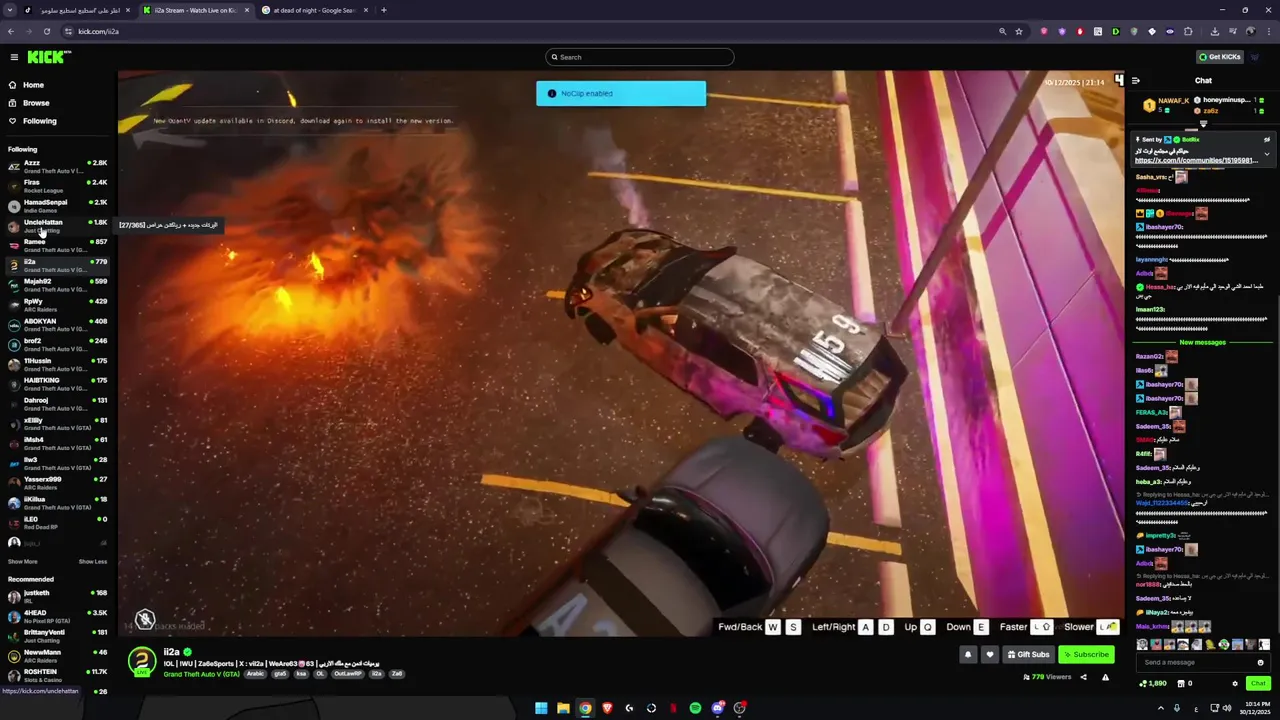This screenshot has height=720, width=1280.
Task: Click the heart follow button
Action: 990,654
